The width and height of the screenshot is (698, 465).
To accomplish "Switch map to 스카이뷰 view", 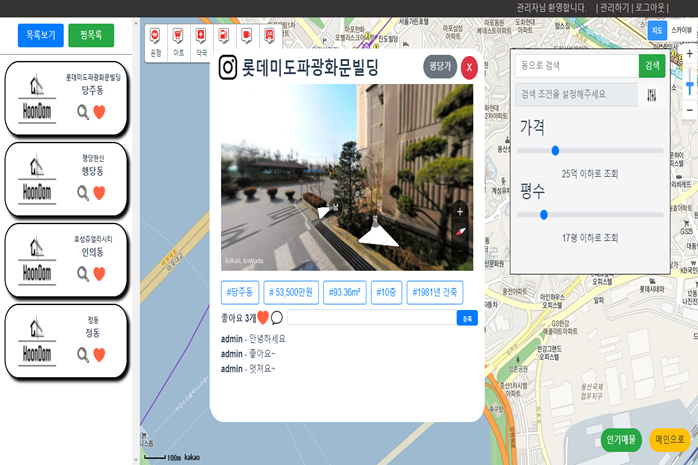I will click(x=681, y=30).
